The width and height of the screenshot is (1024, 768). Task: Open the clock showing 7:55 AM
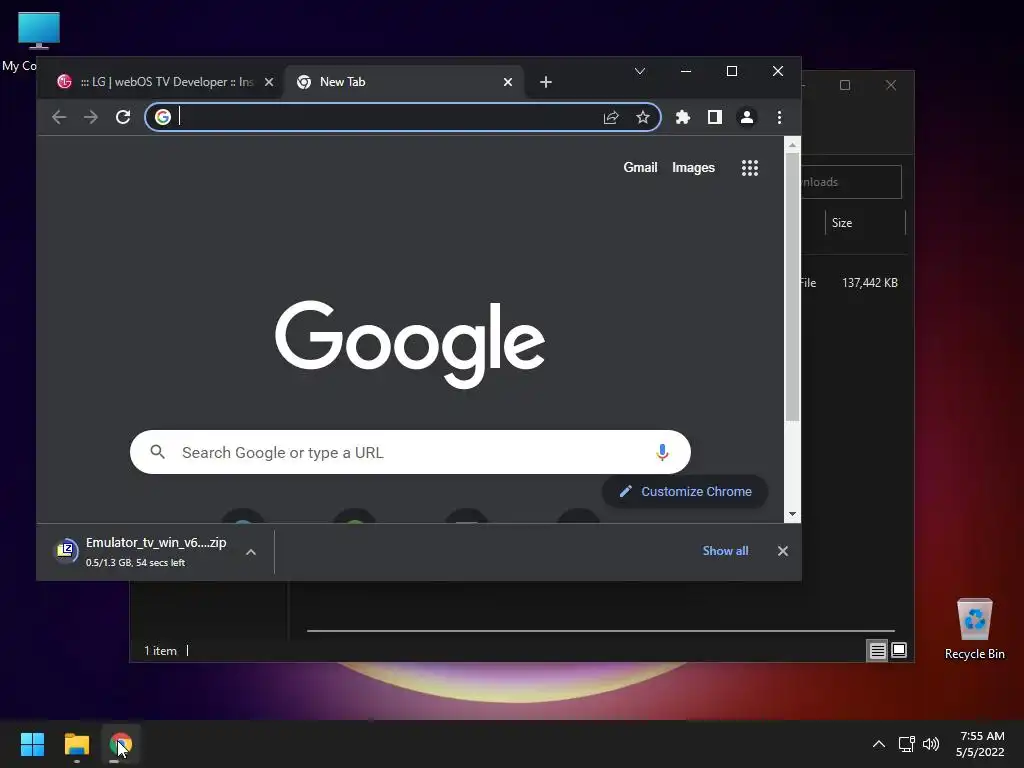[x=980, y=744]
